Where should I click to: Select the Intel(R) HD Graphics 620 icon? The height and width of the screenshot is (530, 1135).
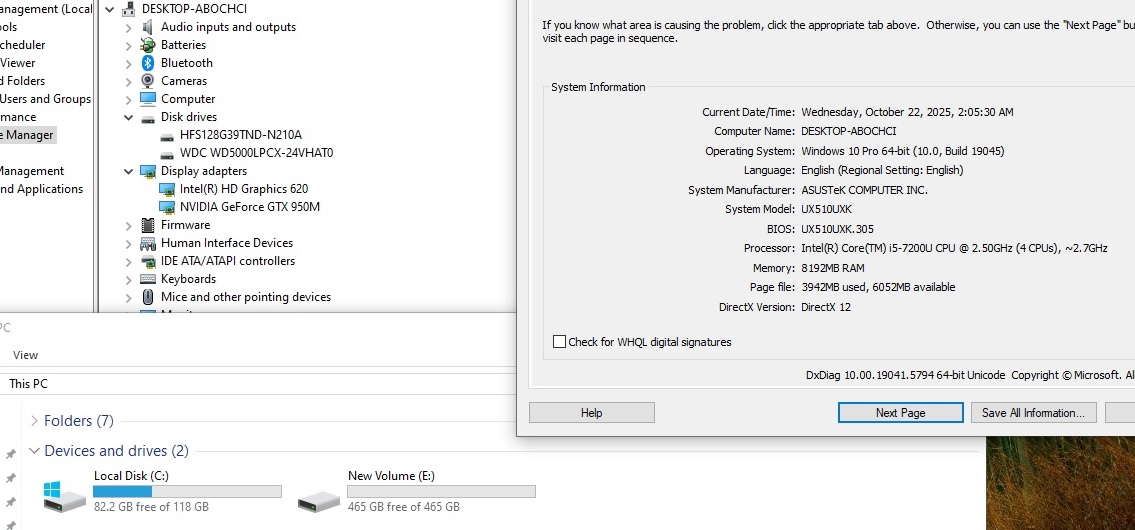(x=167, y=189)
